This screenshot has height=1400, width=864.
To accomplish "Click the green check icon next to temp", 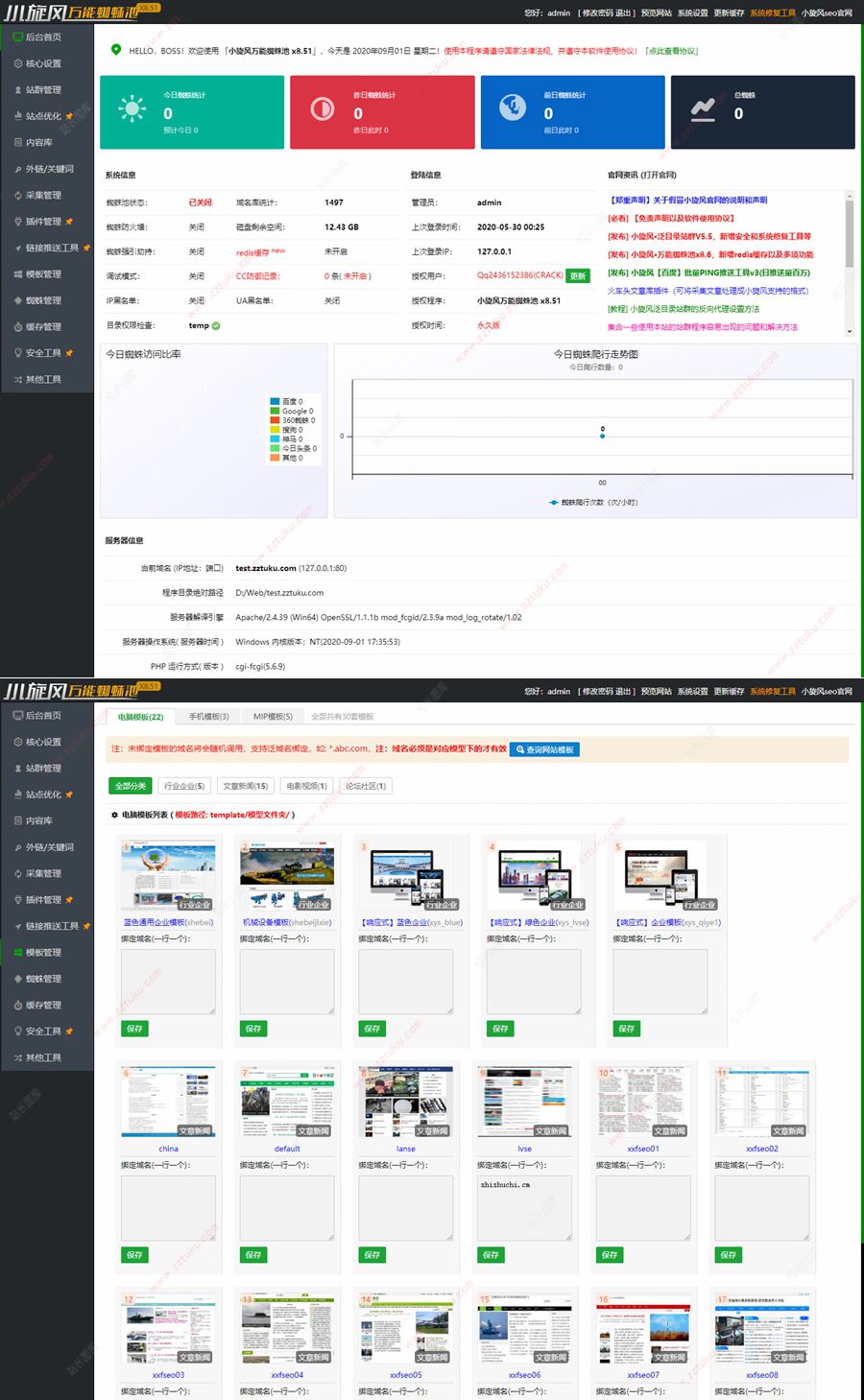I will 216,325.
